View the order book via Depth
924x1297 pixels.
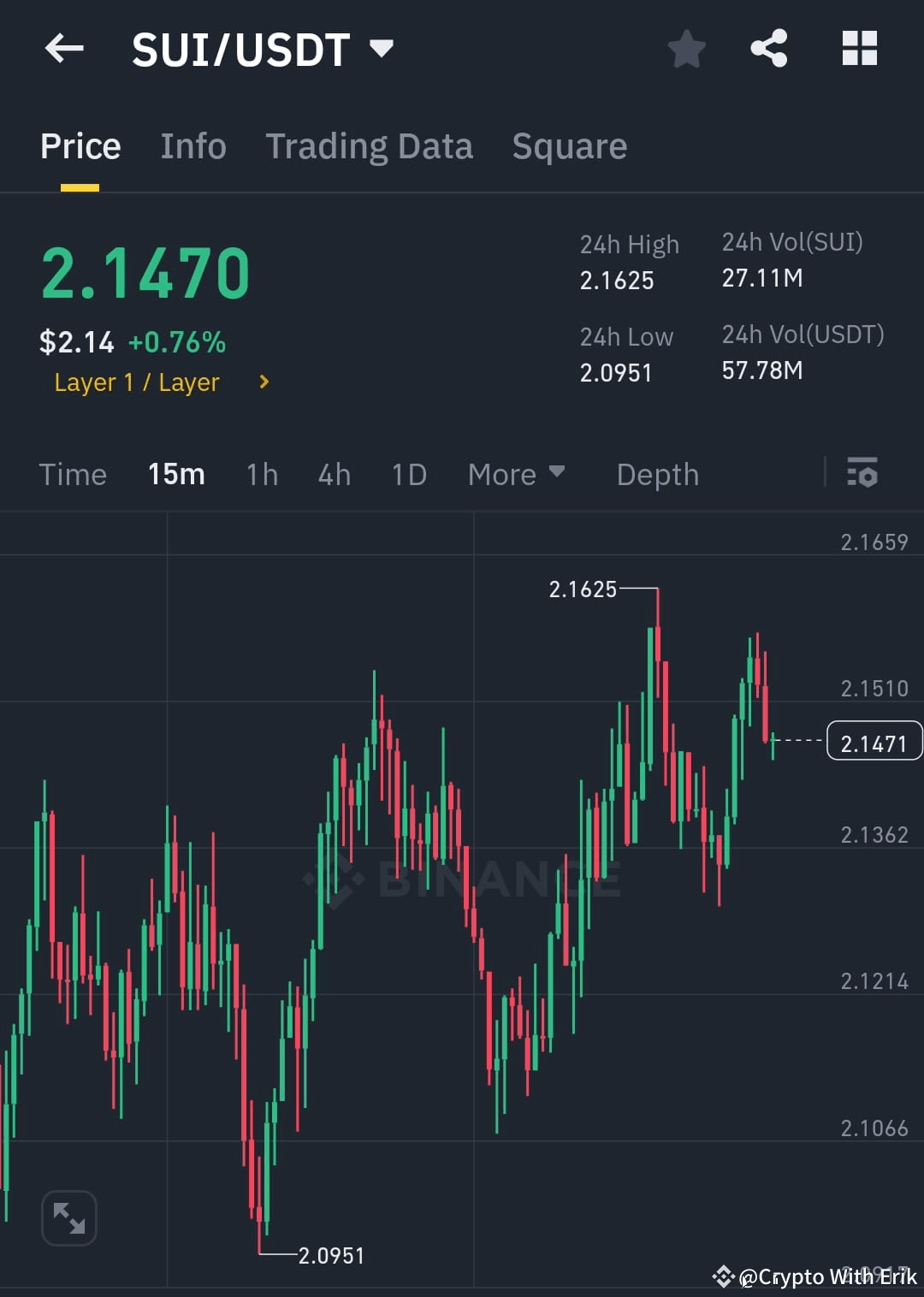click(657, 474)
